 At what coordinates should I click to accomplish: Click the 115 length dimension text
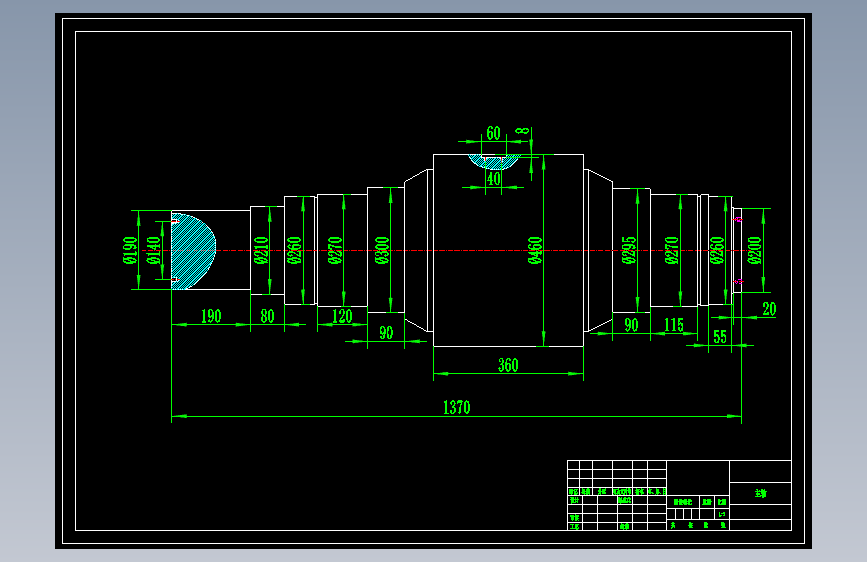pyautogui.click(x=673, y=325)
